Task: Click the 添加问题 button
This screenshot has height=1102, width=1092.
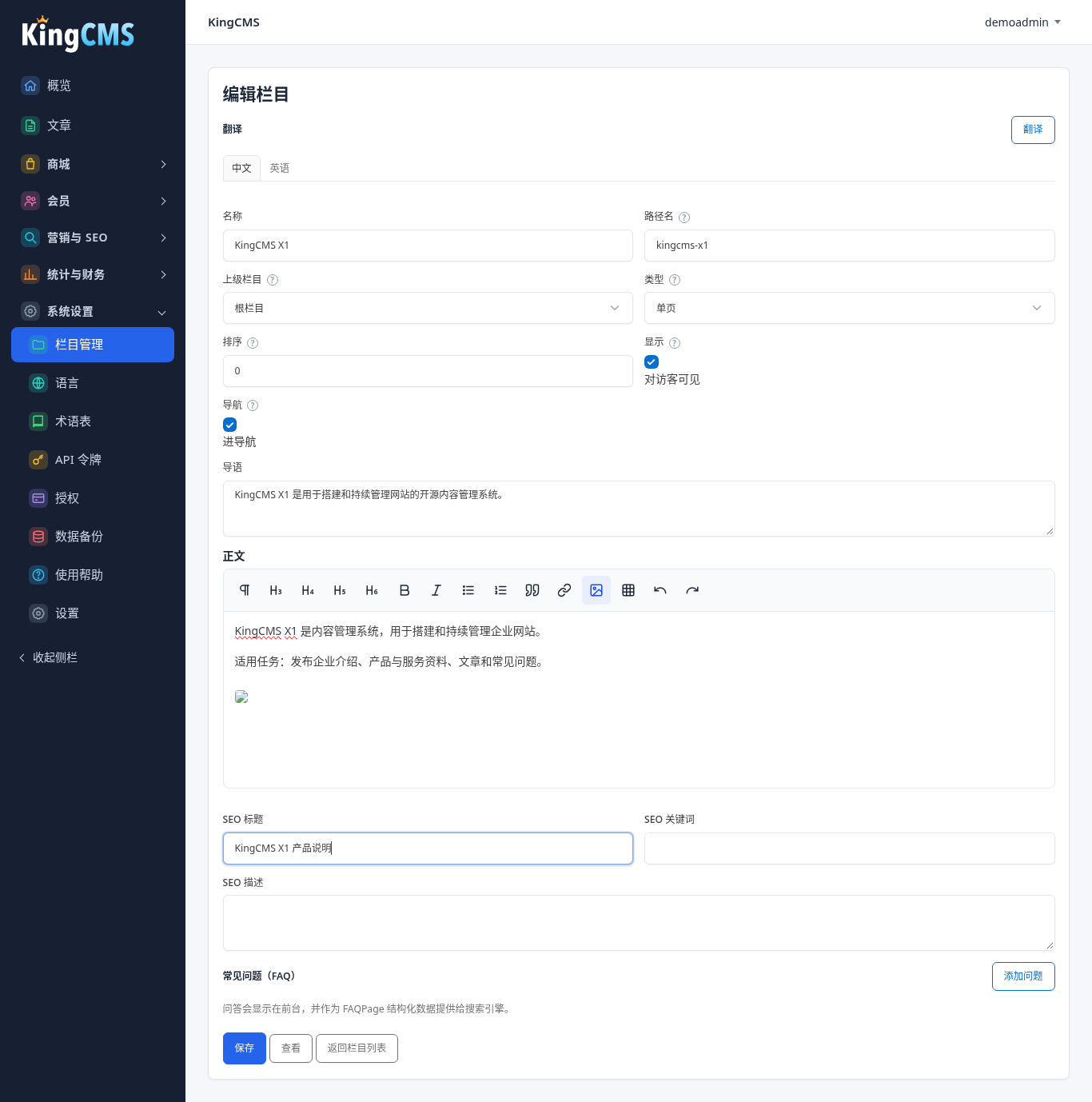Action: point(1023,976)
